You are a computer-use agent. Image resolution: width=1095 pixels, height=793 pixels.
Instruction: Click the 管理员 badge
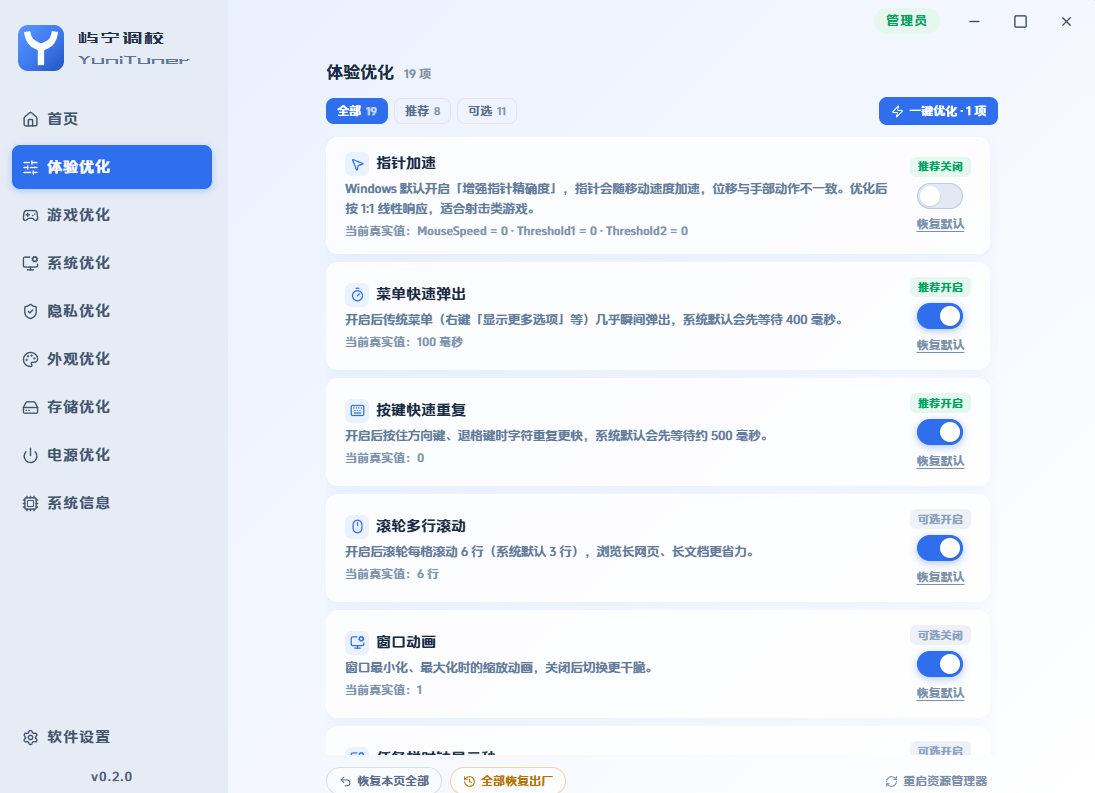906,21
